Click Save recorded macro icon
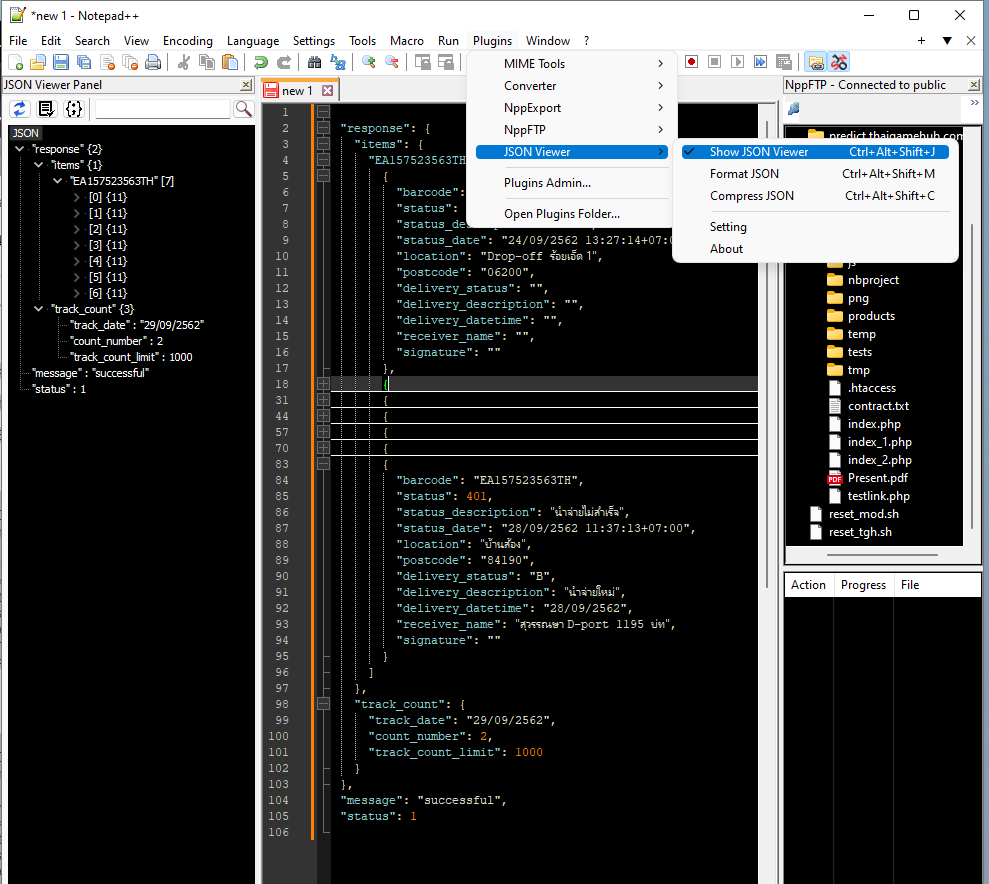Screen dimensions: 989x884 (783, 62)
